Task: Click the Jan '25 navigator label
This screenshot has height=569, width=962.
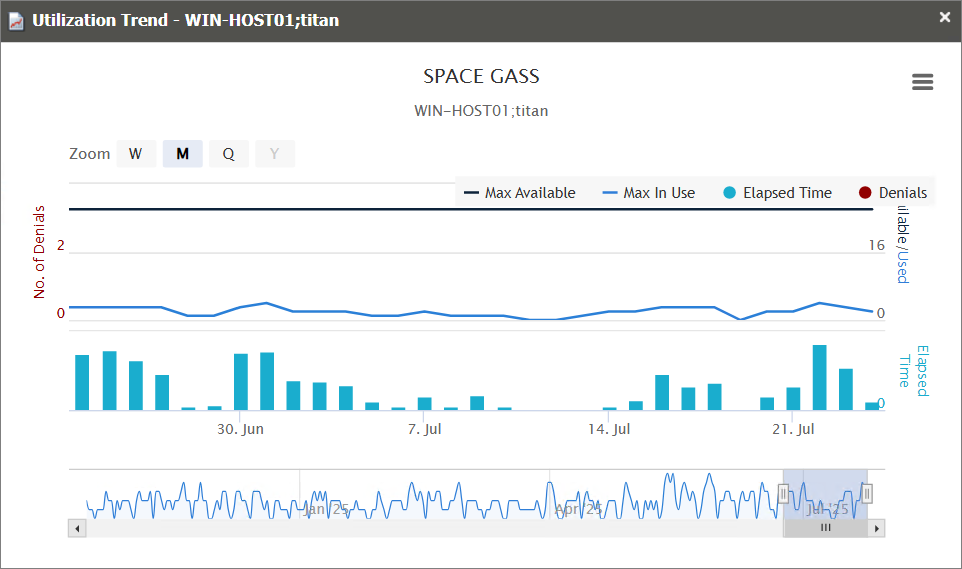Action: coord(326,509)
